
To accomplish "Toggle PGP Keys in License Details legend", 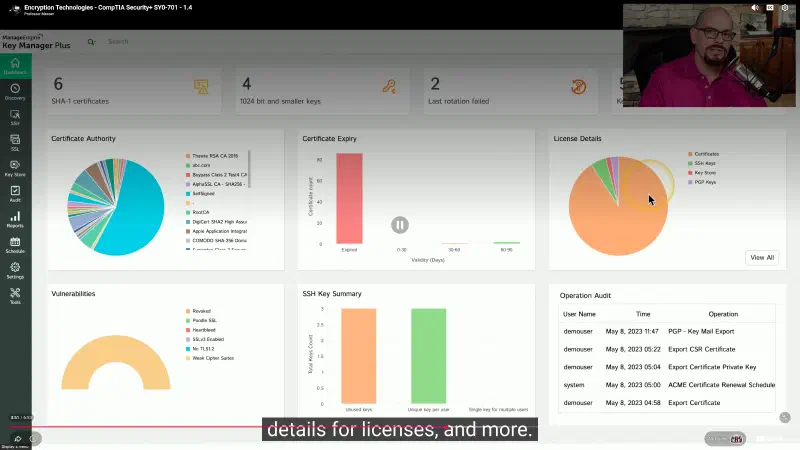I will (x=702, y=182).
